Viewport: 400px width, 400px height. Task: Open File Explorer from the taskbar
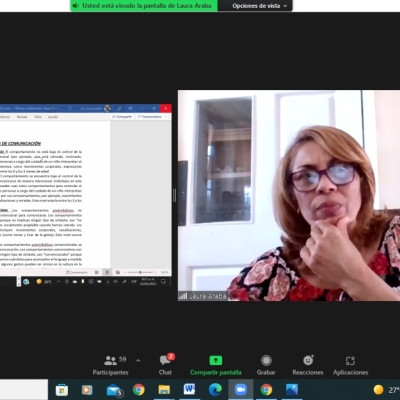pos(164,389)
